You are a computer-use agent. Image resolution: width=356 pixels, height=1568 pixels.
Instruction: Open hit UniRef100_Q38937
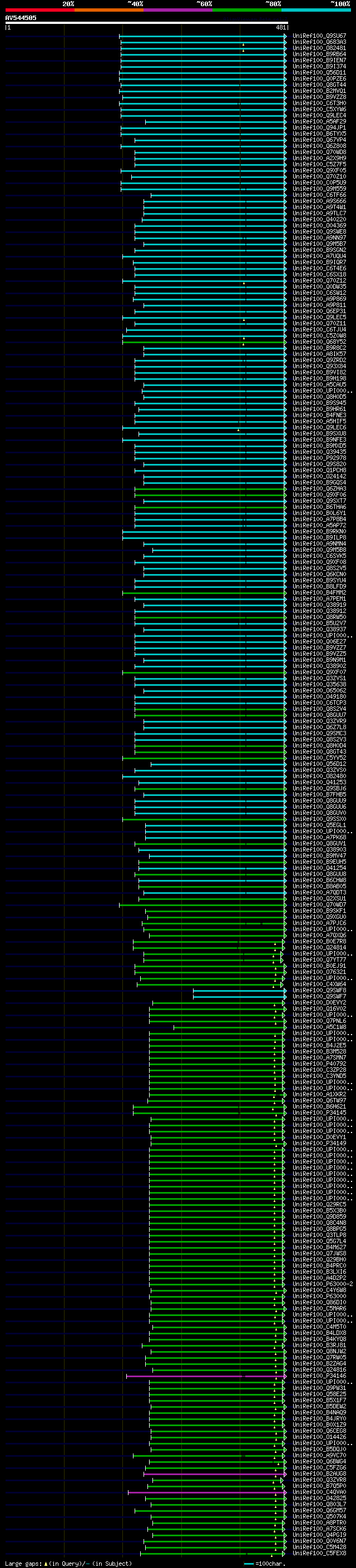(319, 630)
